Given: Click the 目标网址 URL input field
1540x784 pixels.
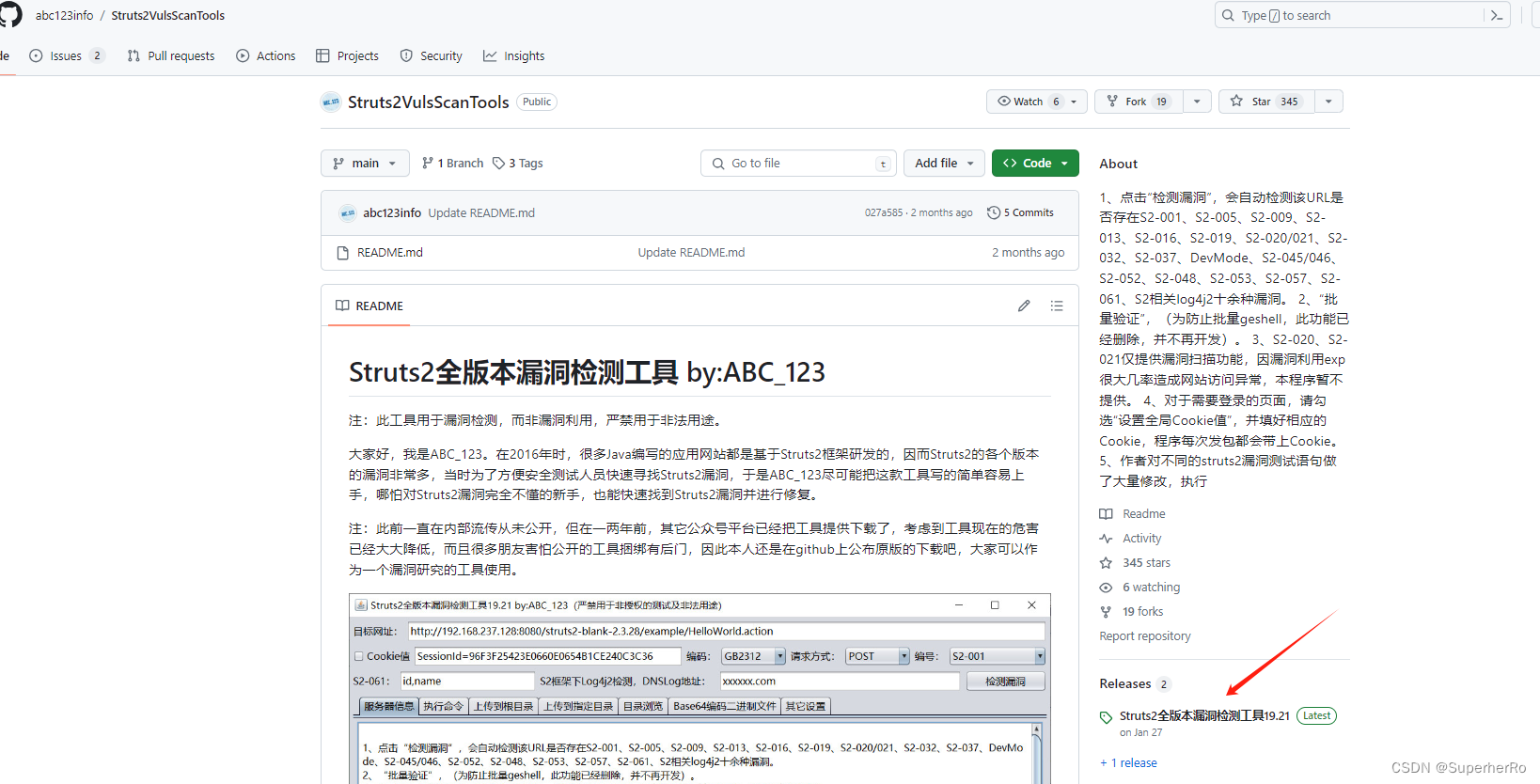Looking at the screenshot, I should click(726, 632).
